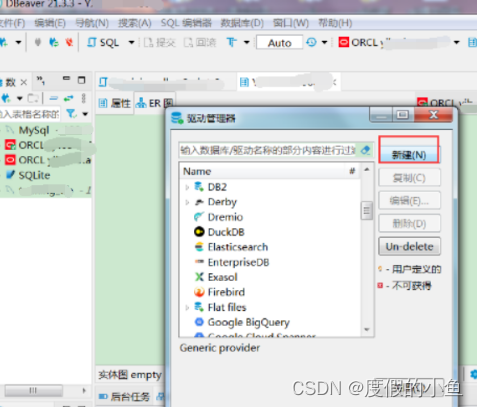This screenshot has height=407, width=479.
Task: Minimize the navigator panel
Action: pos(67,79)
